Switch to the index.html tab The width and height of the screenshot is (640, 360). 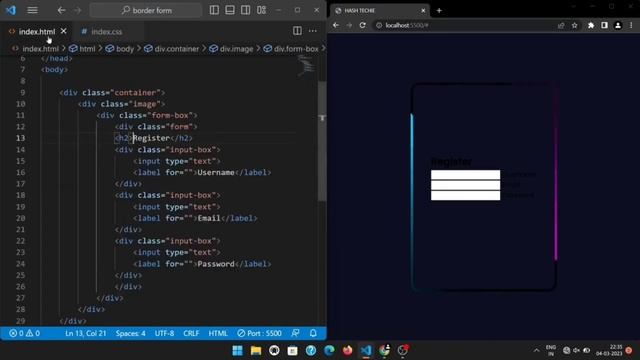point(37,31)
